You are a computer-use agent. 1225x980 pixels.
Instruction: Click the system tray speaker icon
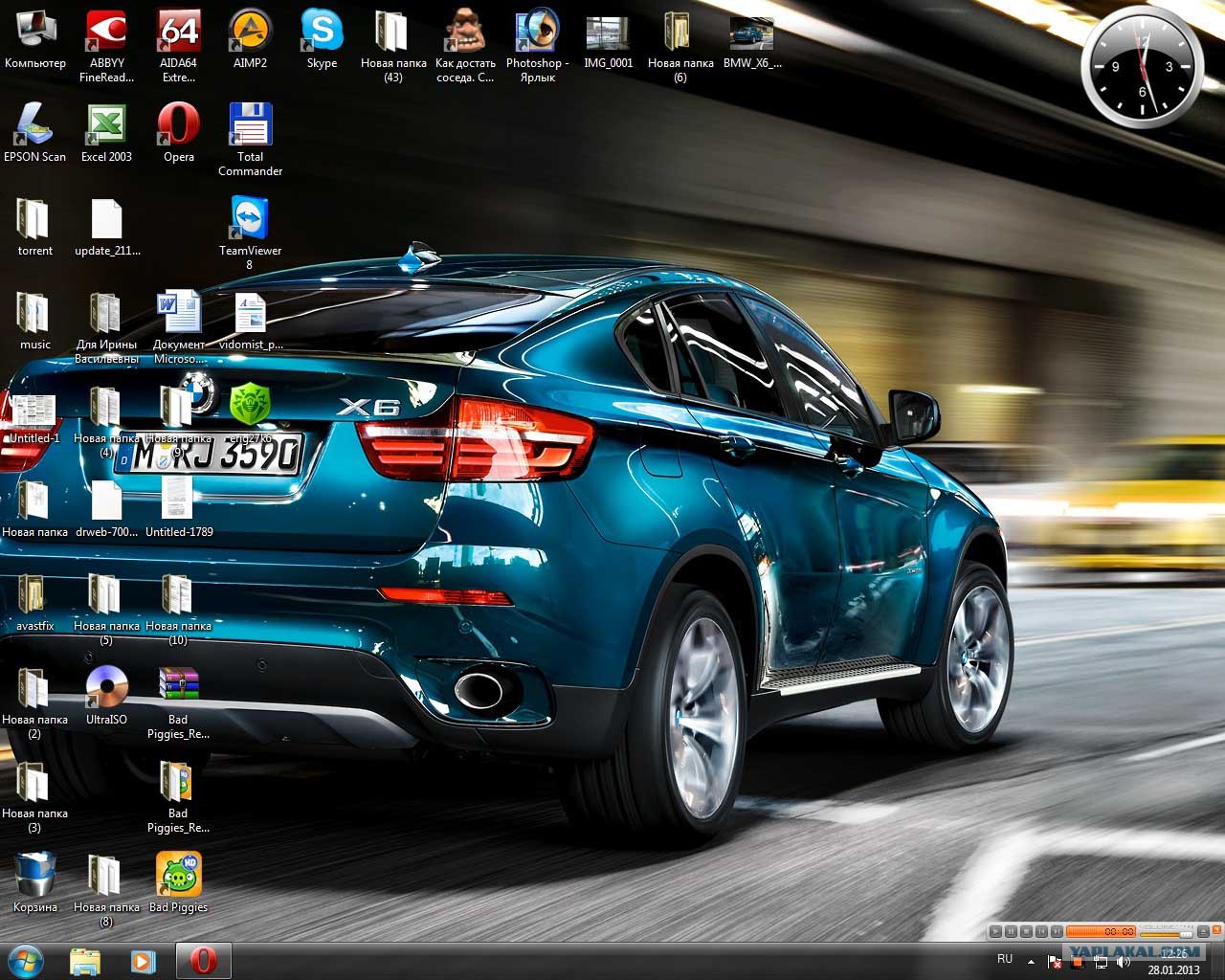pyautogui.click(x=1123, y=962)
